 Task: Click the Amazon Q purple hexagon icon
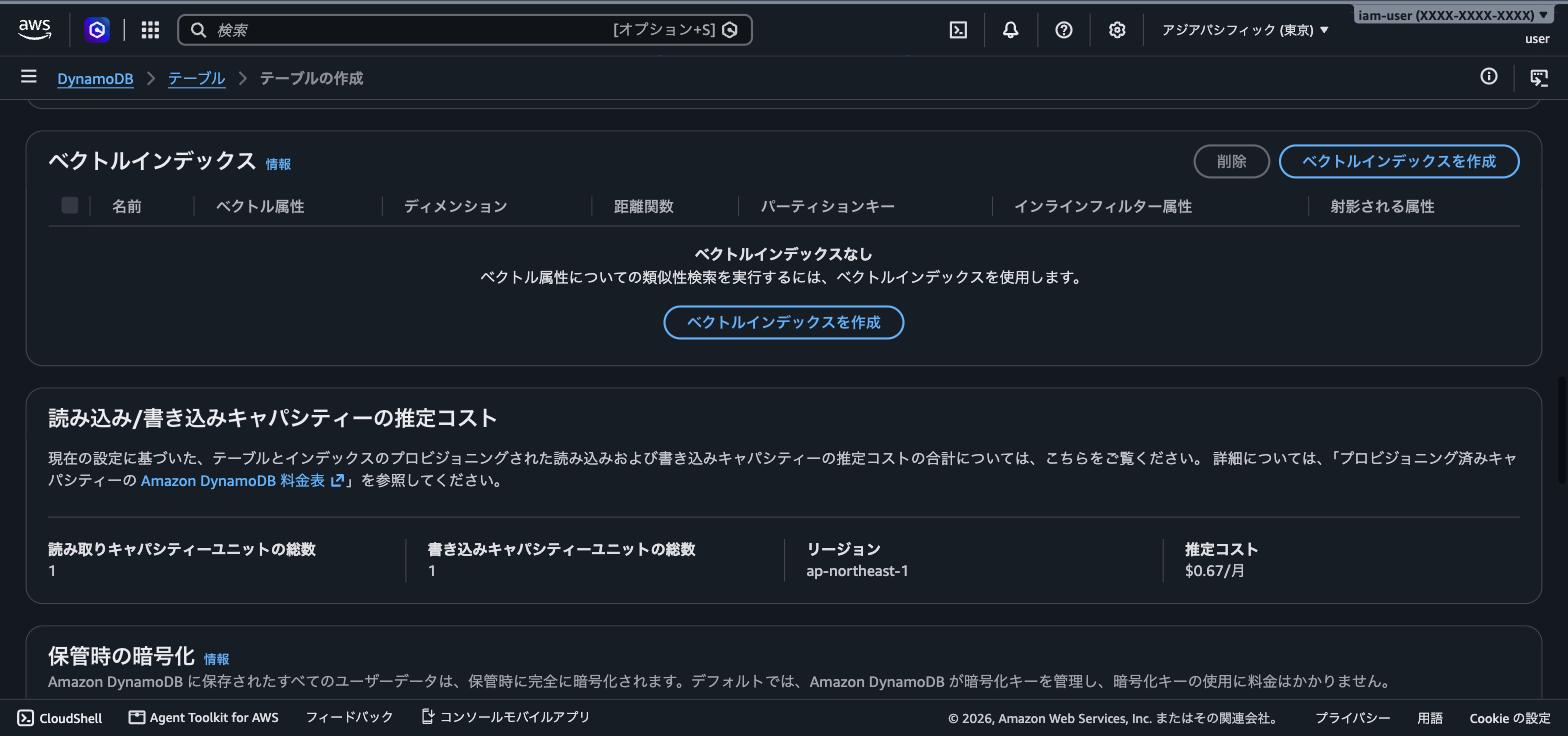tap(97, 30)
